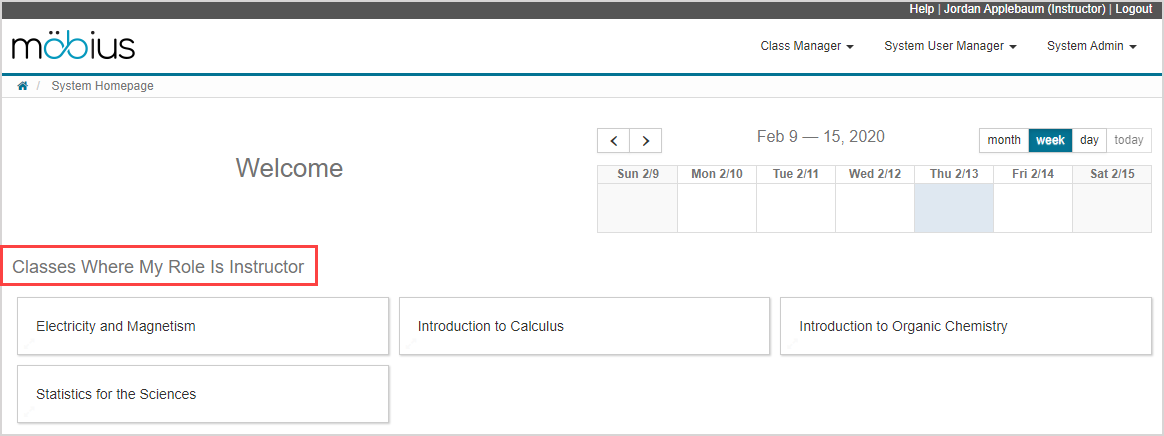Log out using the Logout link

click(x=1134, y=9)
